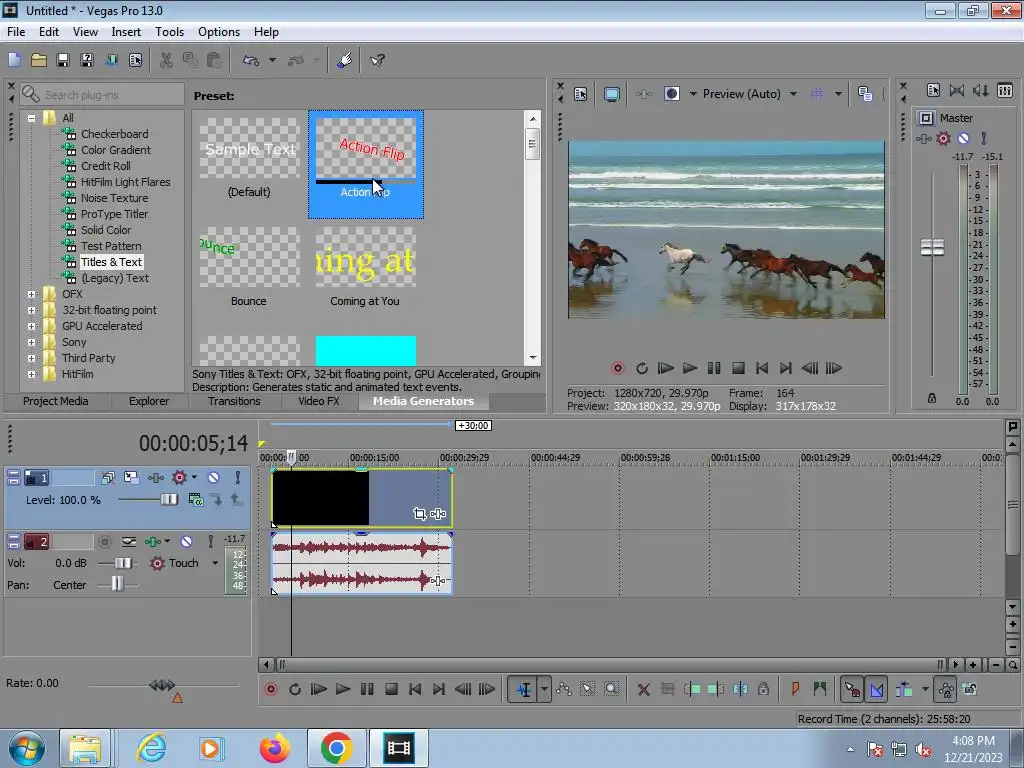Mute the Master bus output
Image resolution: width=1024 pixels, height=768 pixels.
963,138
